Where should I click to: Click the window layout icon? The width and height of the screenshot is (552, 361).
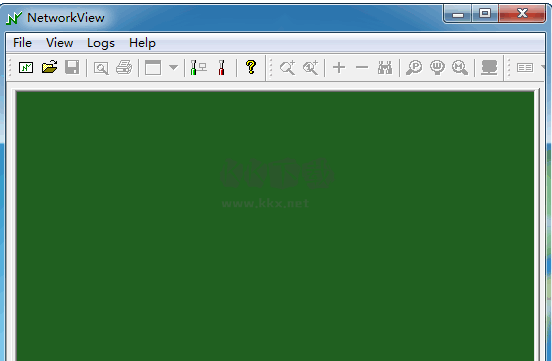coord(153,67)
